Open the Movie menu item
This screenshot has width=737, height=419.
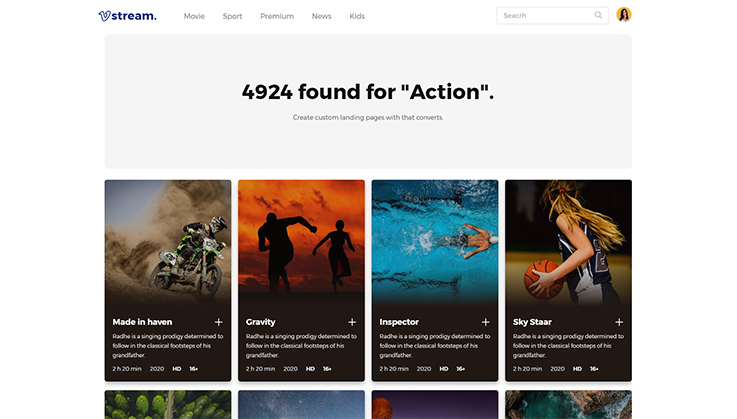coord(194,16)
